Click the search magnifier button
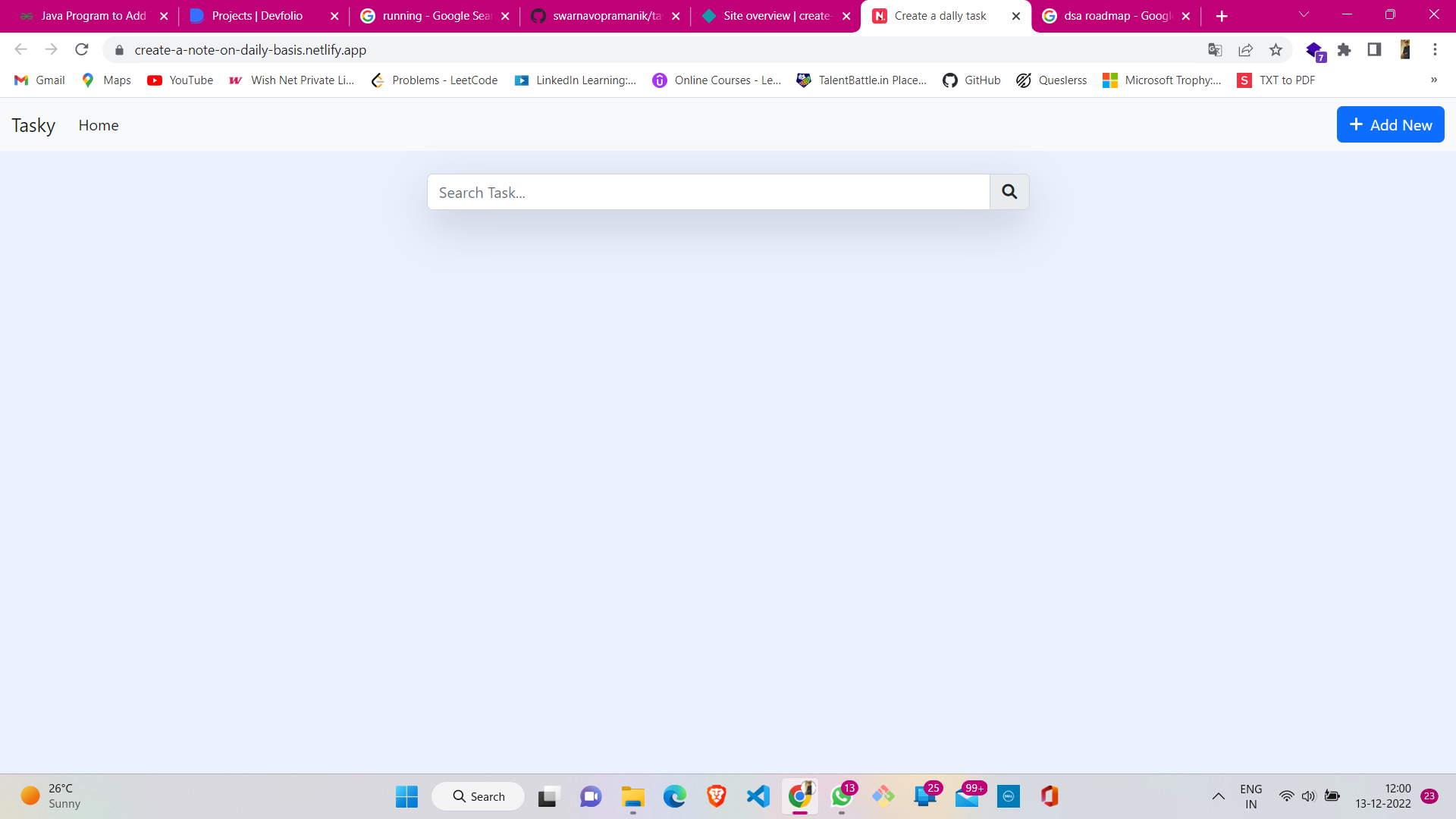The height and width of the screenshot is (819, 1456). 1009,192
